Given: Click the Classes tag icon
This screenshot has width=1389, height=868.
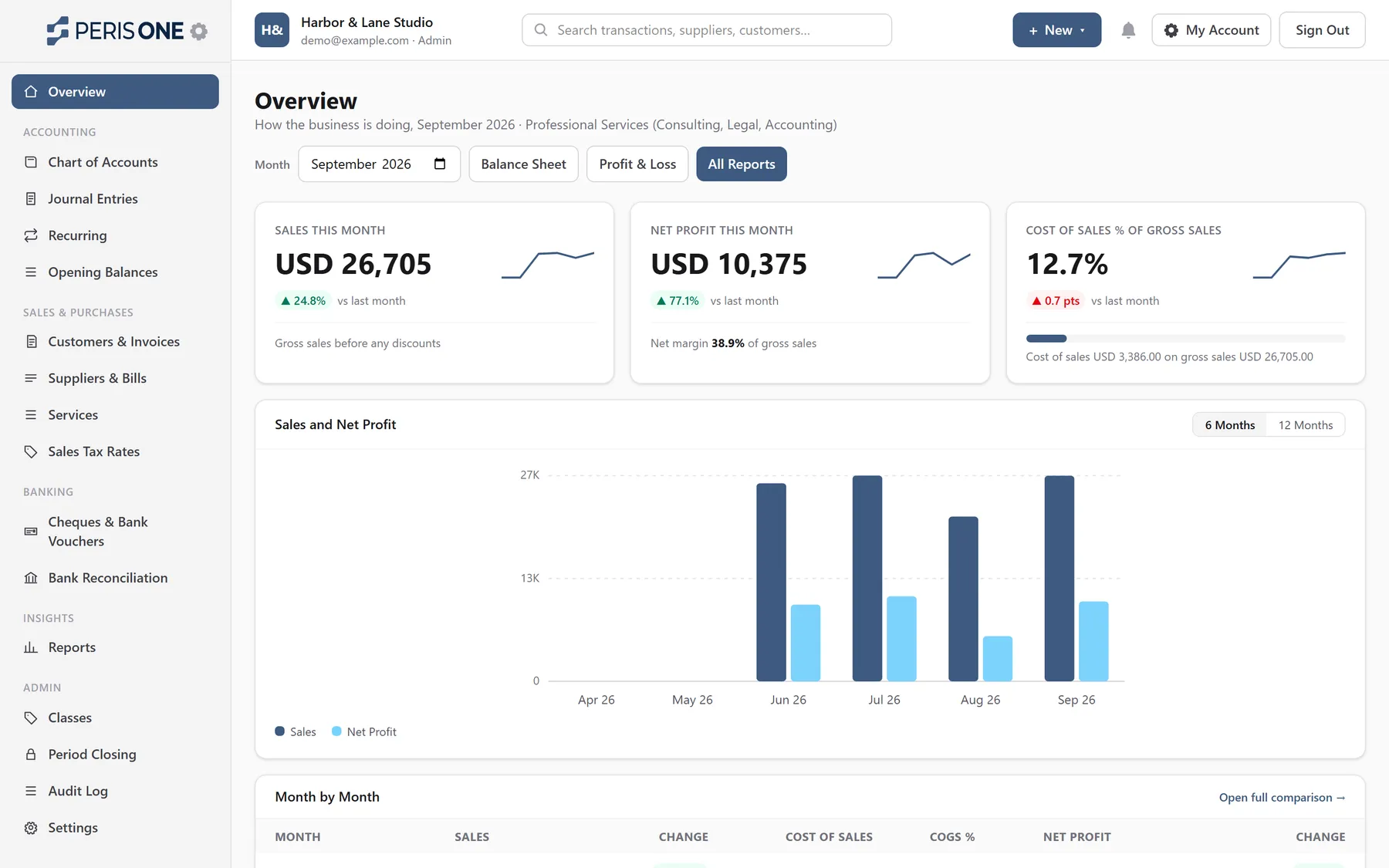Looking at the screenshot, I should point(31,718).
